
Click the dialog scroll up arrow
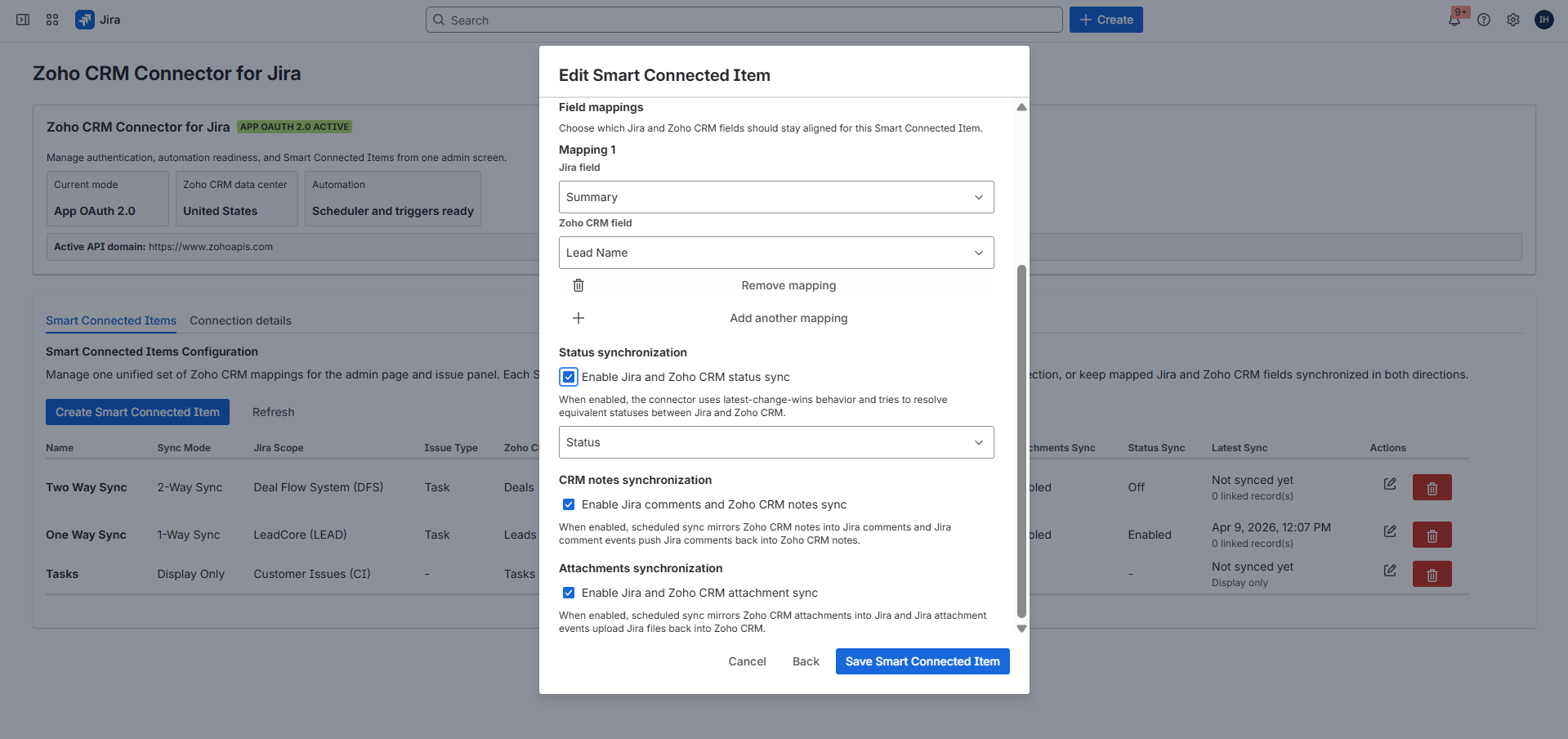tap(1021, 107)
